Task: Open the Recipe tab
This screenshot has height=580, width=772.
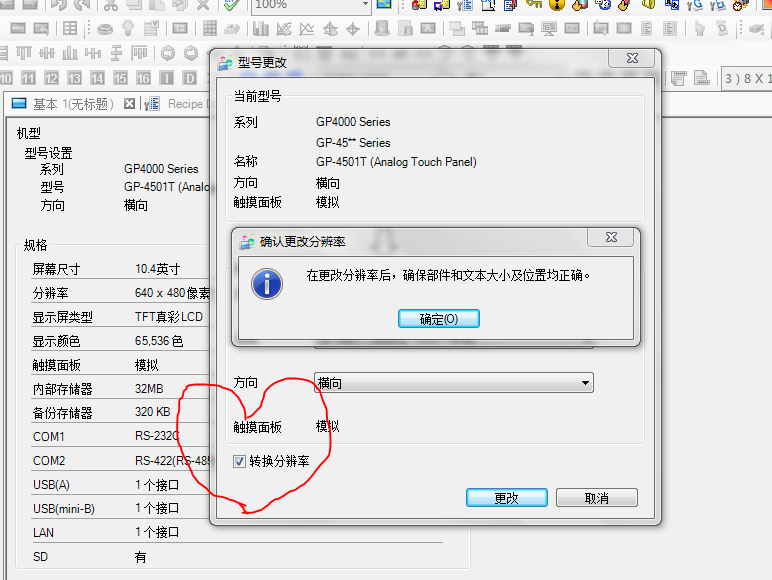Action: pos(185,104)
